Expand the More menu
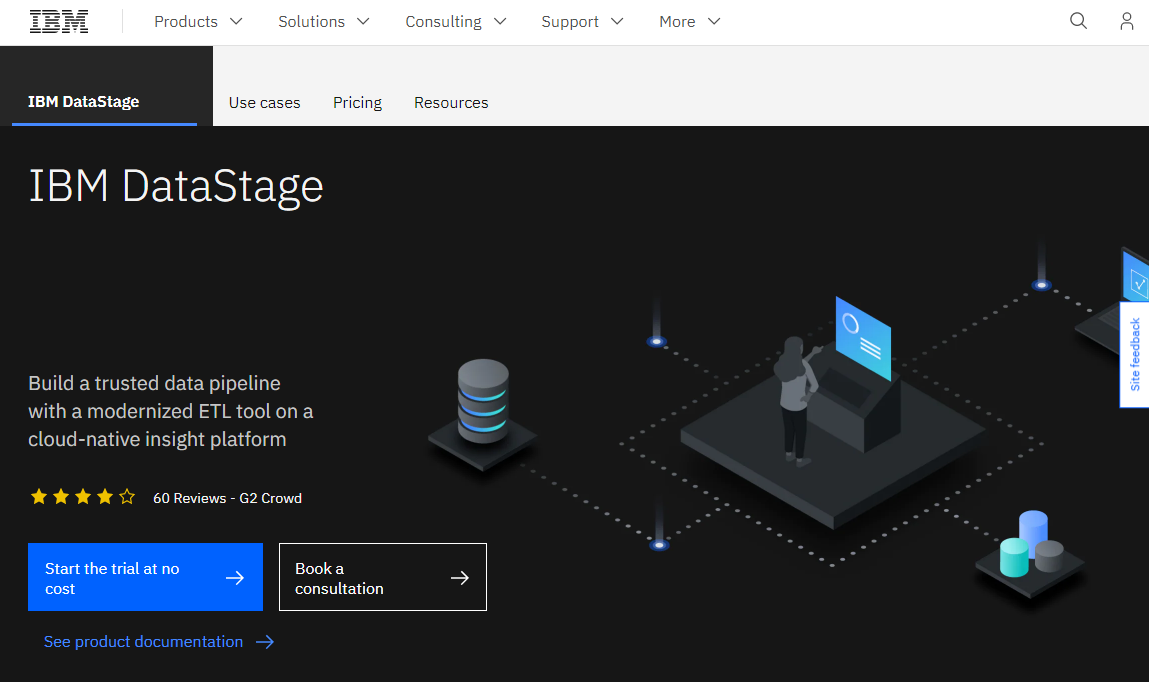This screenshot has width=1149, height=682. click(690, 22)
